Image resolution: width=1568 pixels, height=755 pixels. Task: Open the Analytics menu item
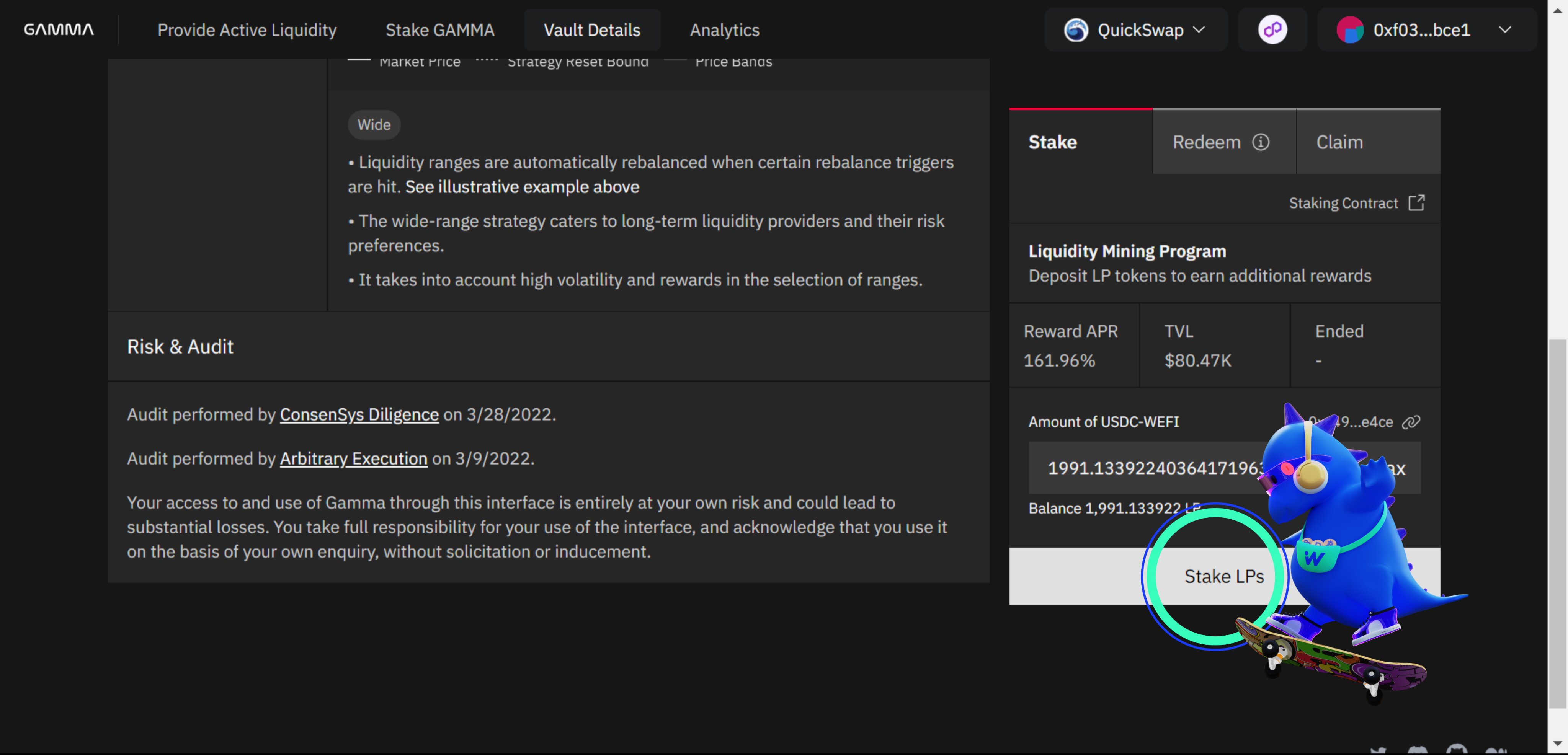pos(724,29)
